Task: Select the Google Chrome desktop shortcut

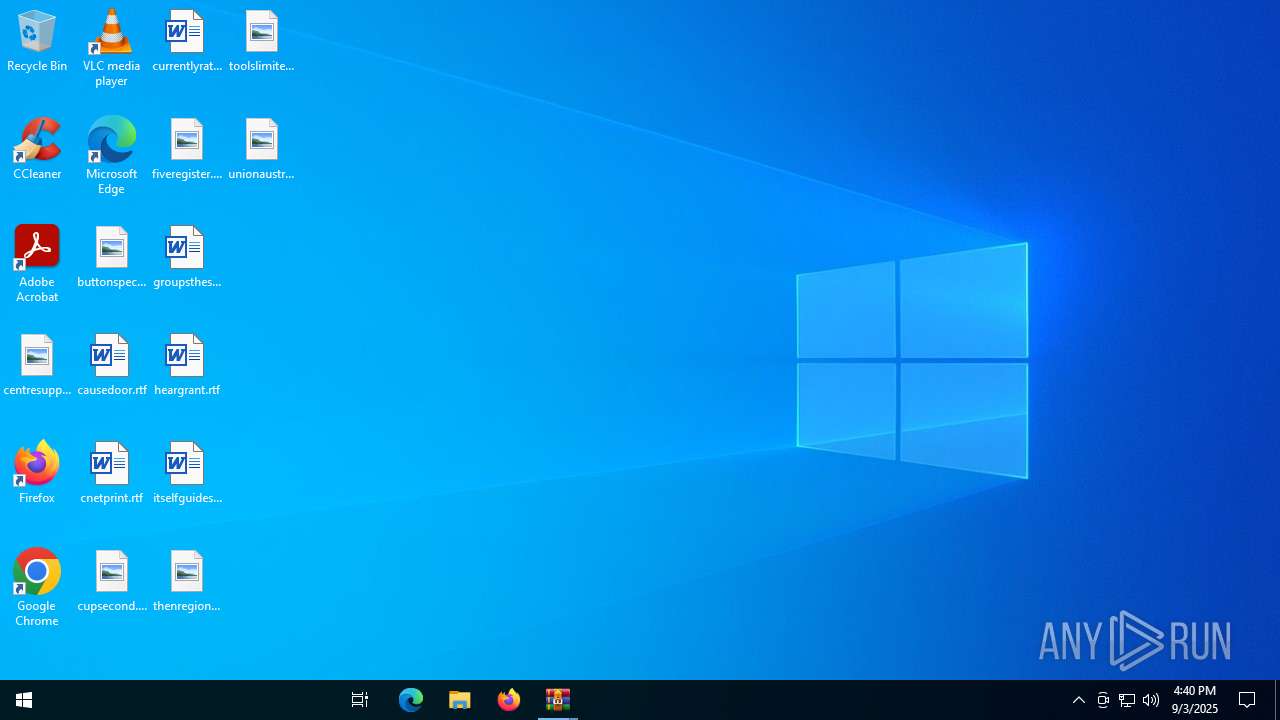Action: (x=37, y=588)
